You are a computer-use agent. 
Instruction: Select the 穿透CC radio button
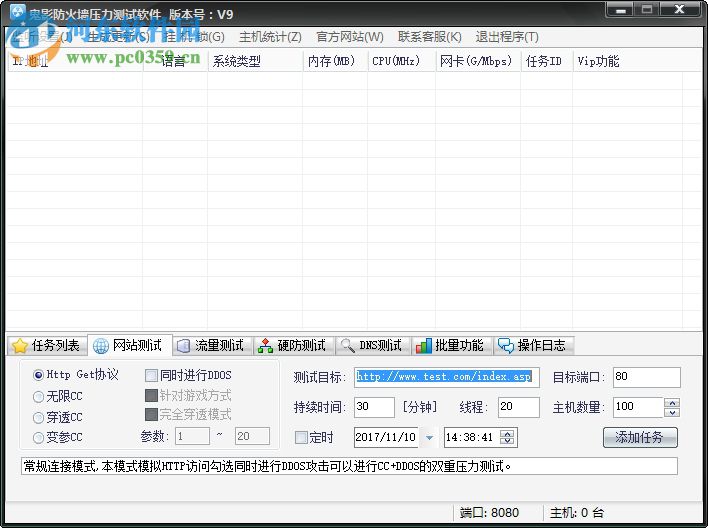coord(38,417)
